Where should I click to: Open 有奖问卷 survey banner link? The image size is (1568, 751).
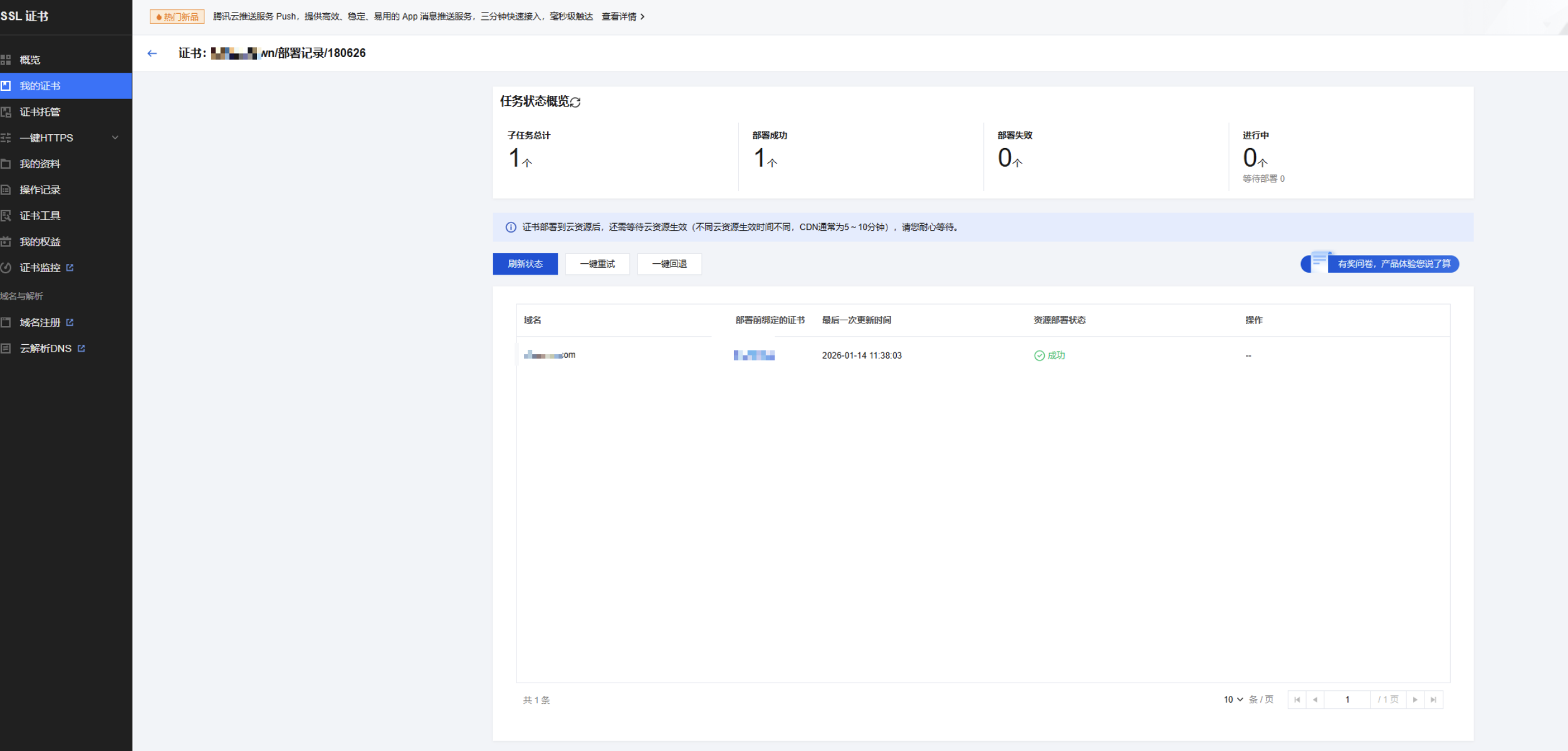tap(1394, 264)
